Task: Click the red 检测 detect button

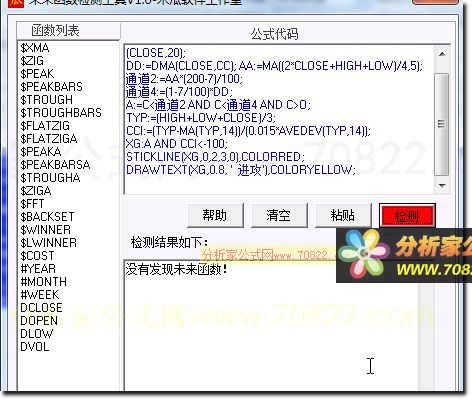Action: (x=407, y=216)
